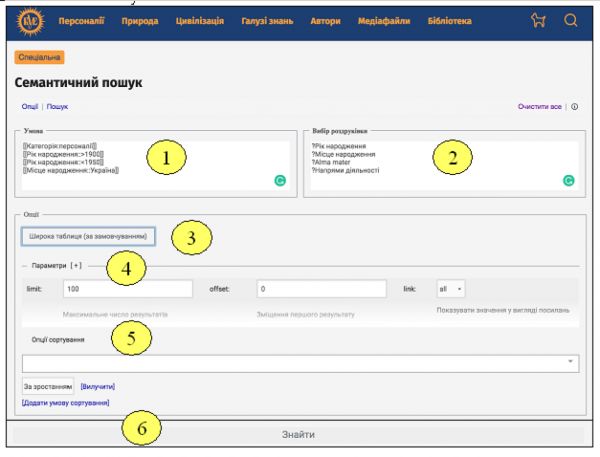The height and width of the screenshot is (457, 600).
Task: Click the info icon beside Очистити все
Action: (x=574, y=107)
